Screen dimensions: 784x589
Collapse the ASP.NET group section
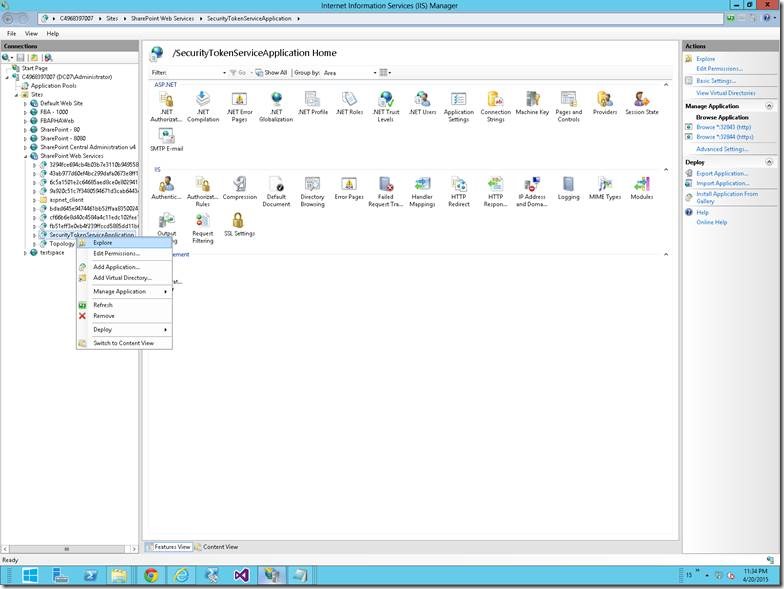[x=666, y=84]
